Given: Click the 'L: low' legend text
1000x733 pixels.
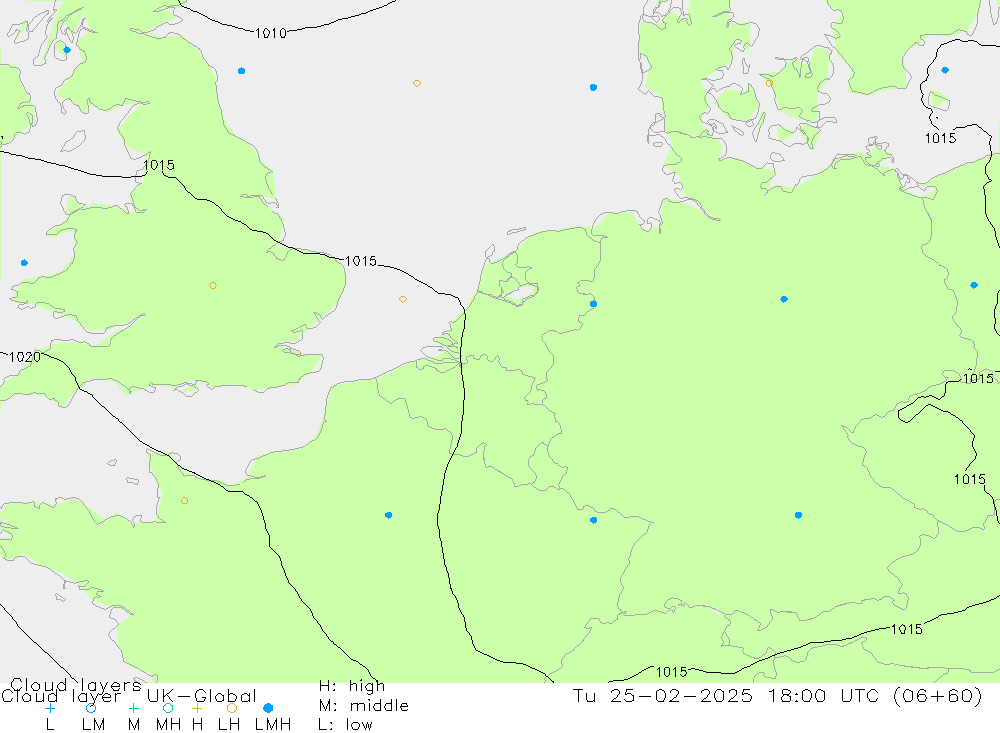Looking at the screenshot, I should tap(345, 725).
